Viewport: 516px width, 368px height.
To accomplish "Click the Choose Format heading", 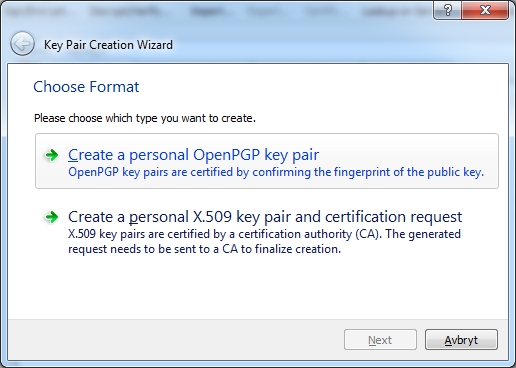I will coord(86,87).
